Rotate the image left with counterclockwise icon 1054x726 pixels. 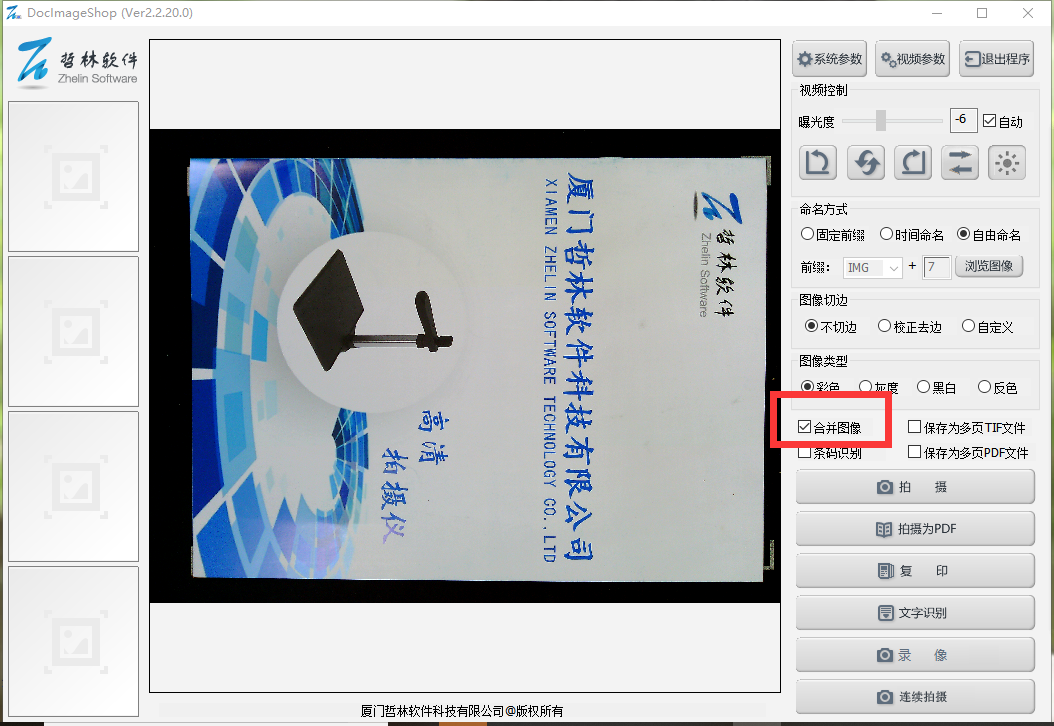pos(818,163)
